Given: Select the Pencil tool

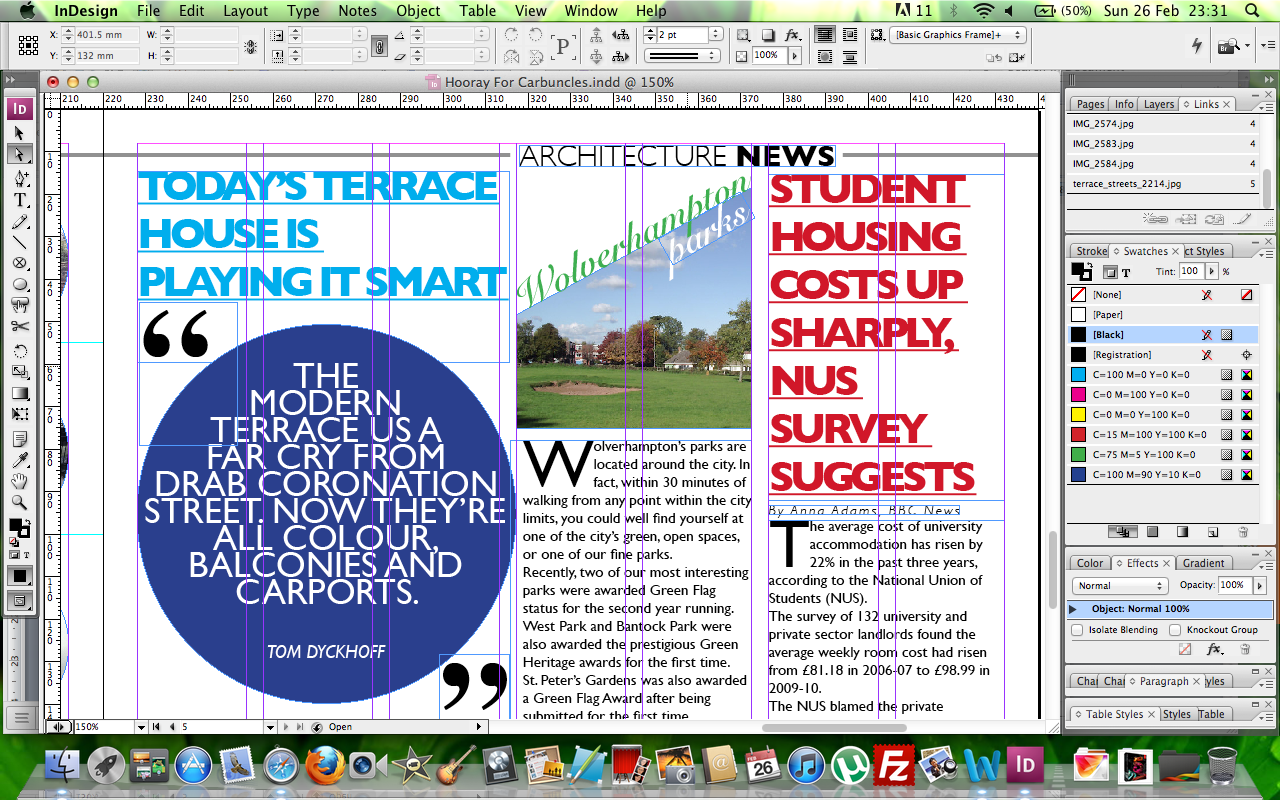Looking at the screenshot, I should (19, 220).
